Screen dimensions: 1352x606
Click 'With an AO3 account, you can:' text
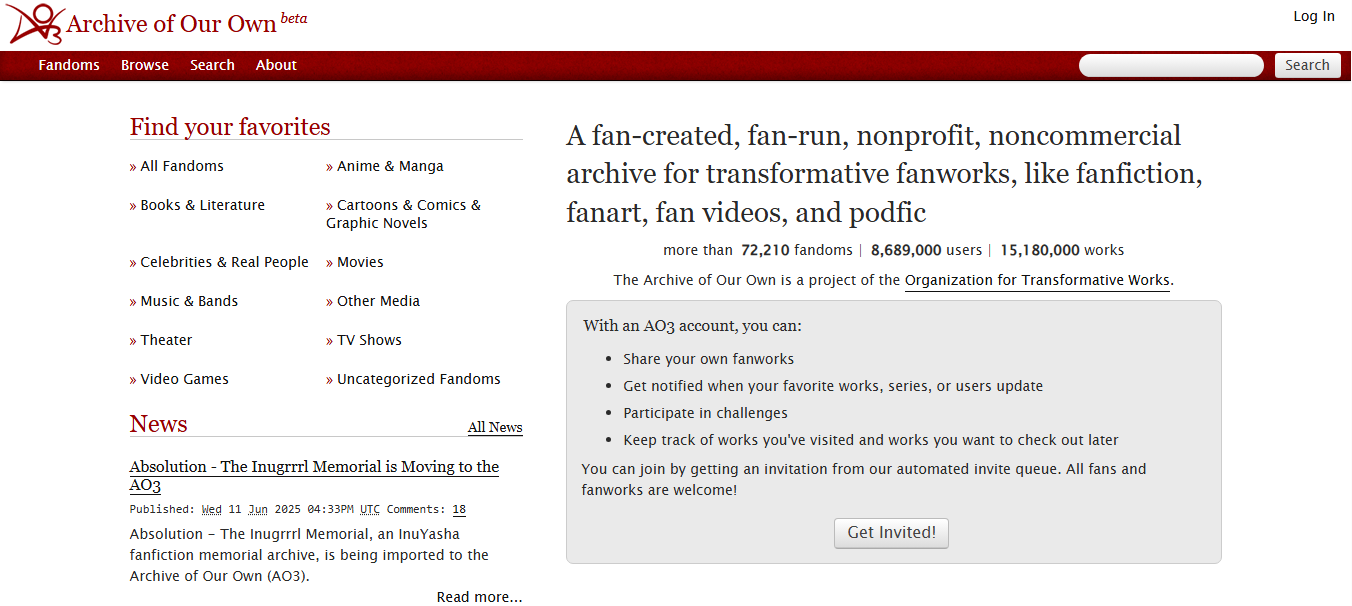tap(692, 326)
